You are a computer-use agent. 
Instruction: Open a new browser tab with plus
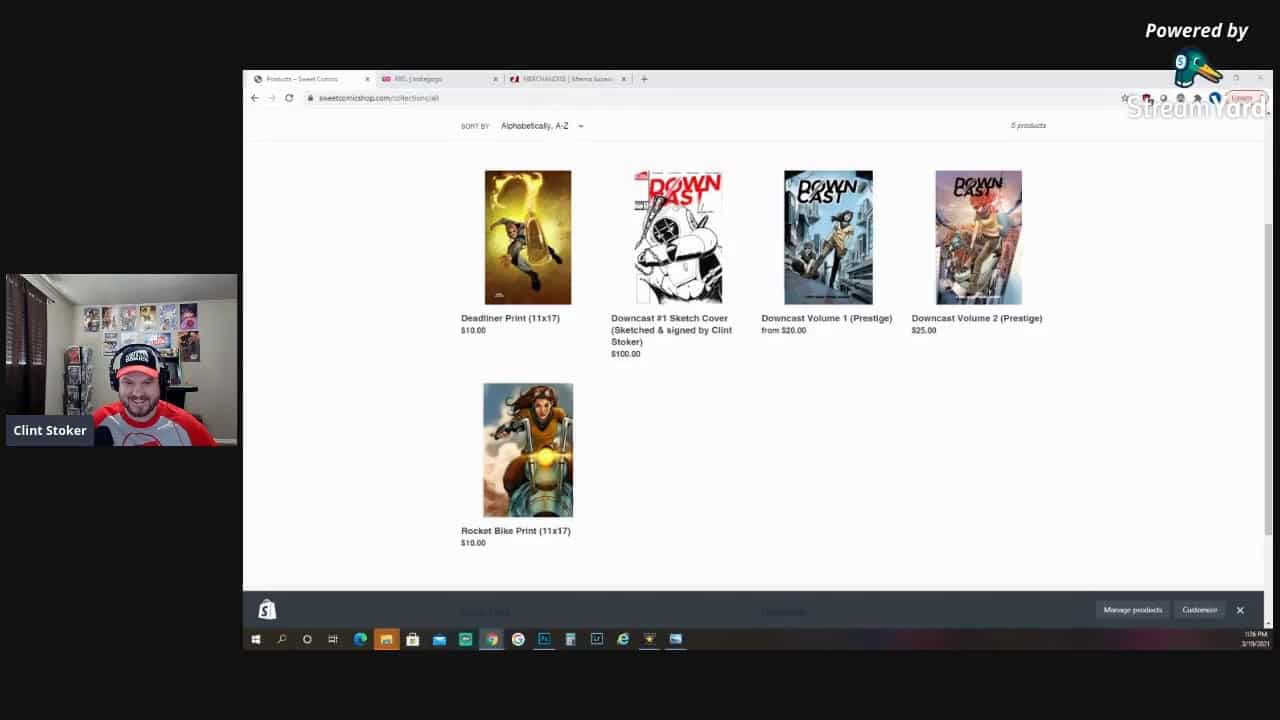644,79
